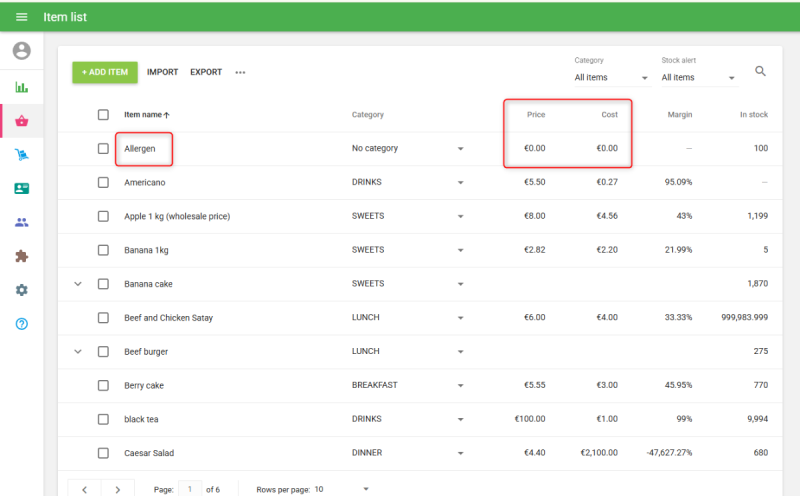Image resolution: width=800 pixels, height=496 pixels.
Task: Open the settings gear icon
Action: click(21, 290)
